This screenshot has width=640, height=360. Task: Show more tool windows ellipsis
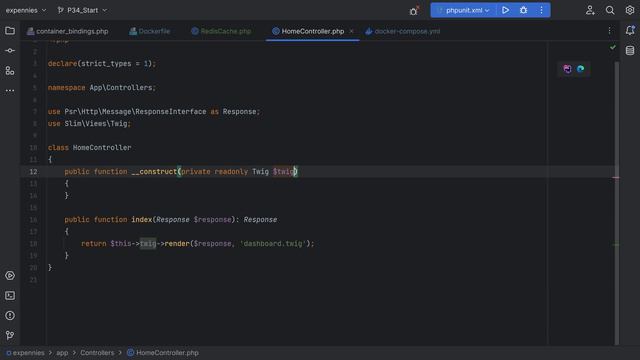10,91
